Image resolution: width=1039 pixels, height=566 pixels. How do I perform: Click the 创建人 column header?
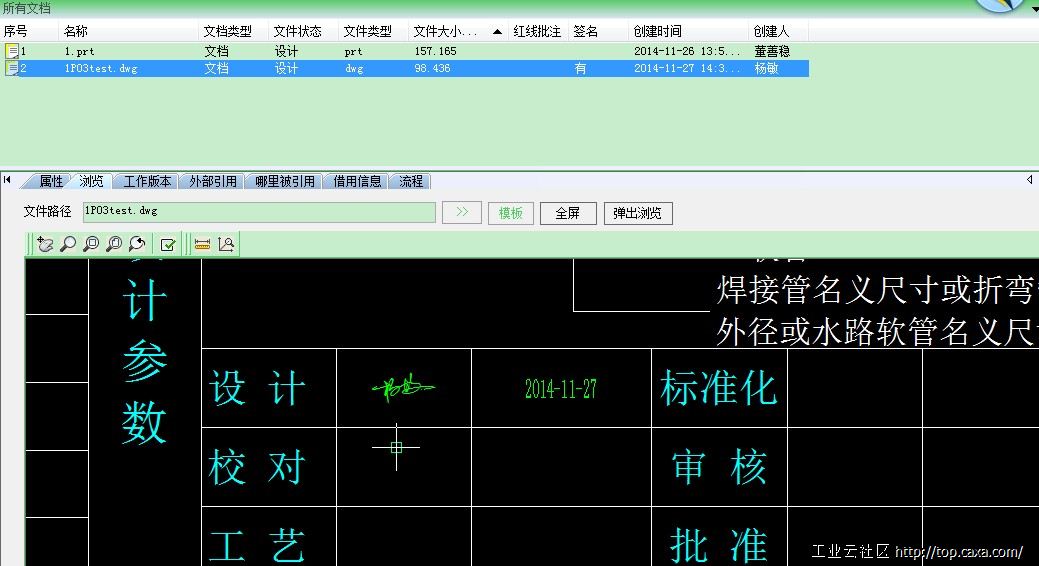[771, 31]
